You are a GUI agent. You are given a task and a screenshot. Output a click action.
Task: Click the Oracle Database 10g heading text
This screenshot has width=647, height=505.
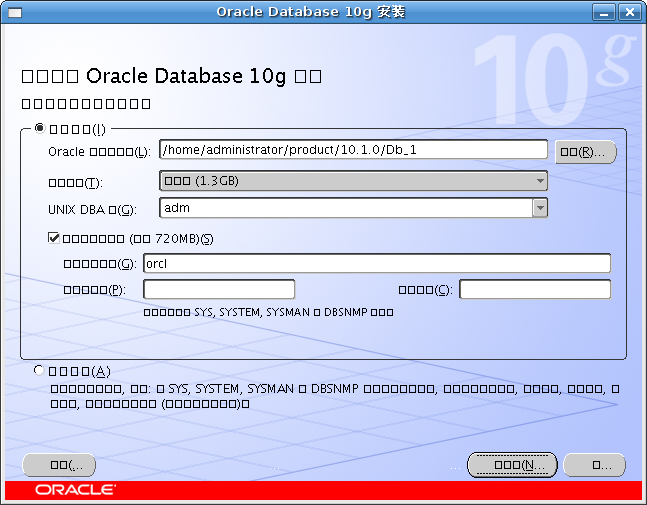pyautogui.click(x=171, y=76)
